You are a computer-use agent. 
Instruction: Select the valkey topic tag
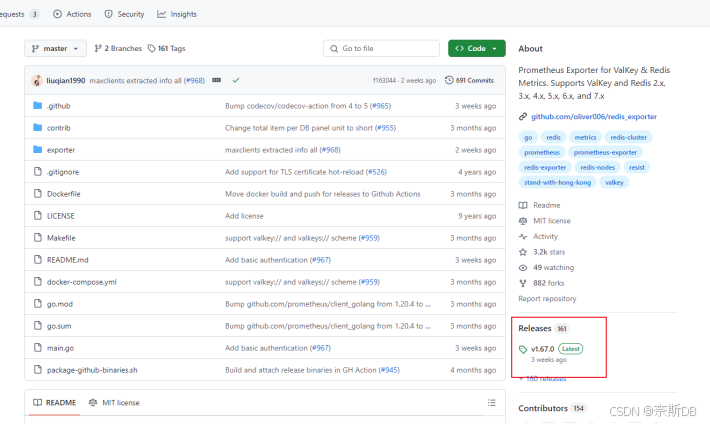coord(614,183)
